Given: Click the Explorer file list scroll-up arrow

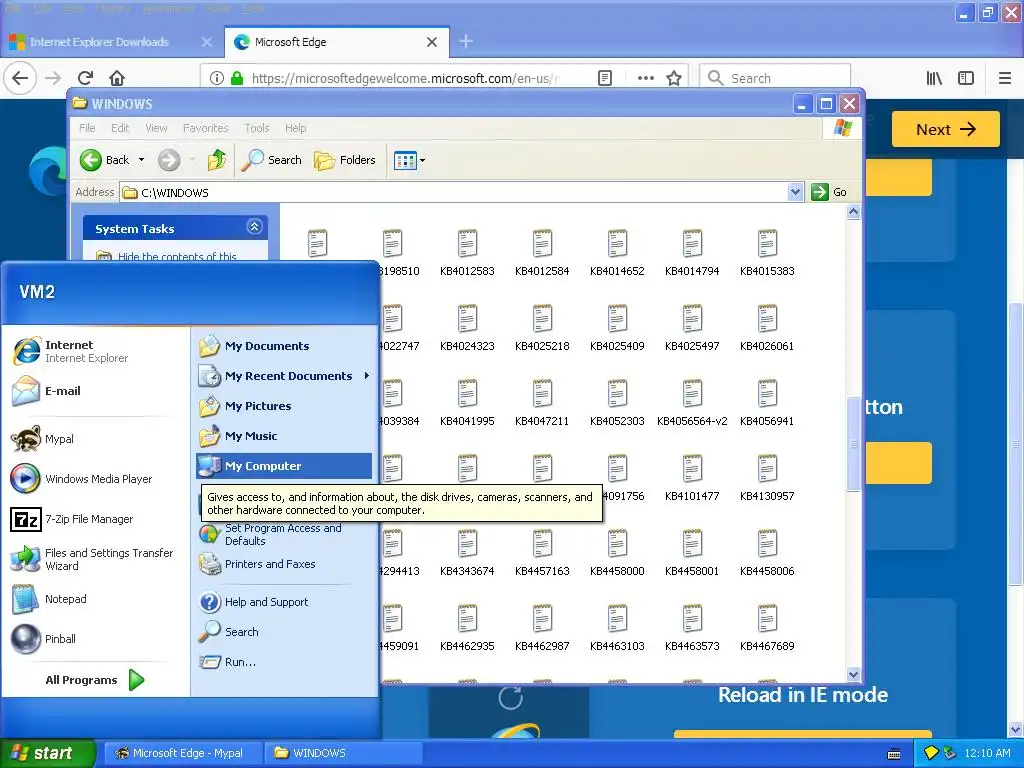Looking at the screenshot, I should pyautogui.click(x=854, y=212).
